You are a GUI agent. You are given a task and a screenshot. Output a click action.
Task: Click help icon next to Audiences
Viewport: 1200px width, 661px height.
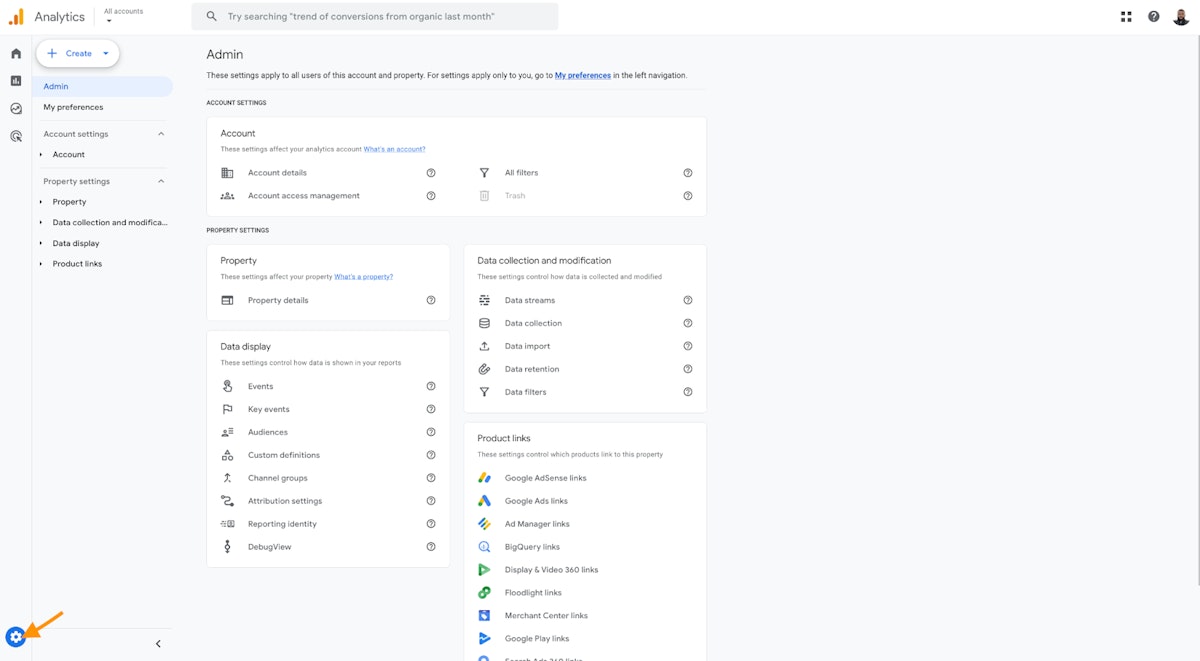coord(431,432)
